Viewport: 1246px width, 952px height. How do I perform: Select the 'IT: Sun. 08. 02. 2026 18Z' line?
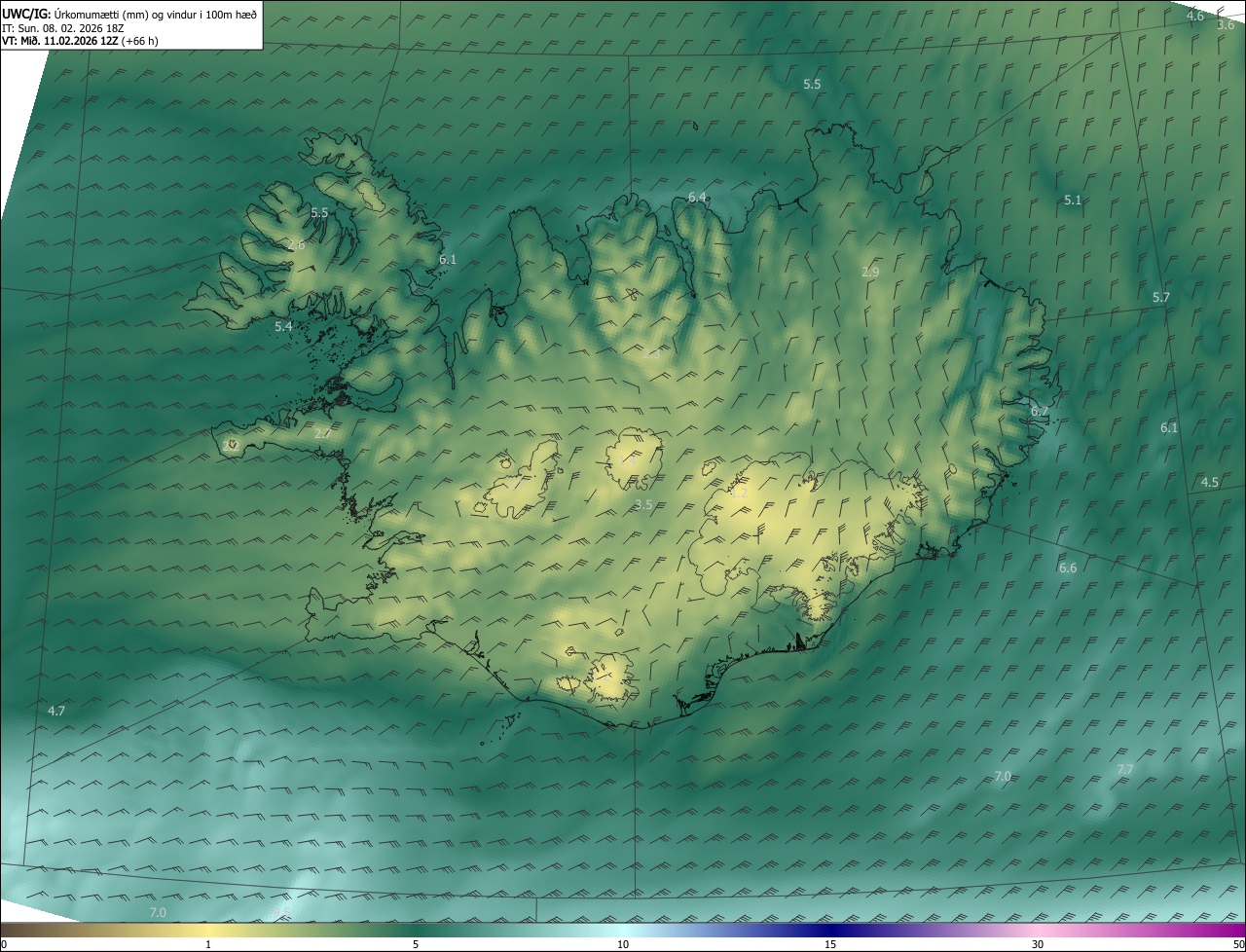[x=62, y=27]
